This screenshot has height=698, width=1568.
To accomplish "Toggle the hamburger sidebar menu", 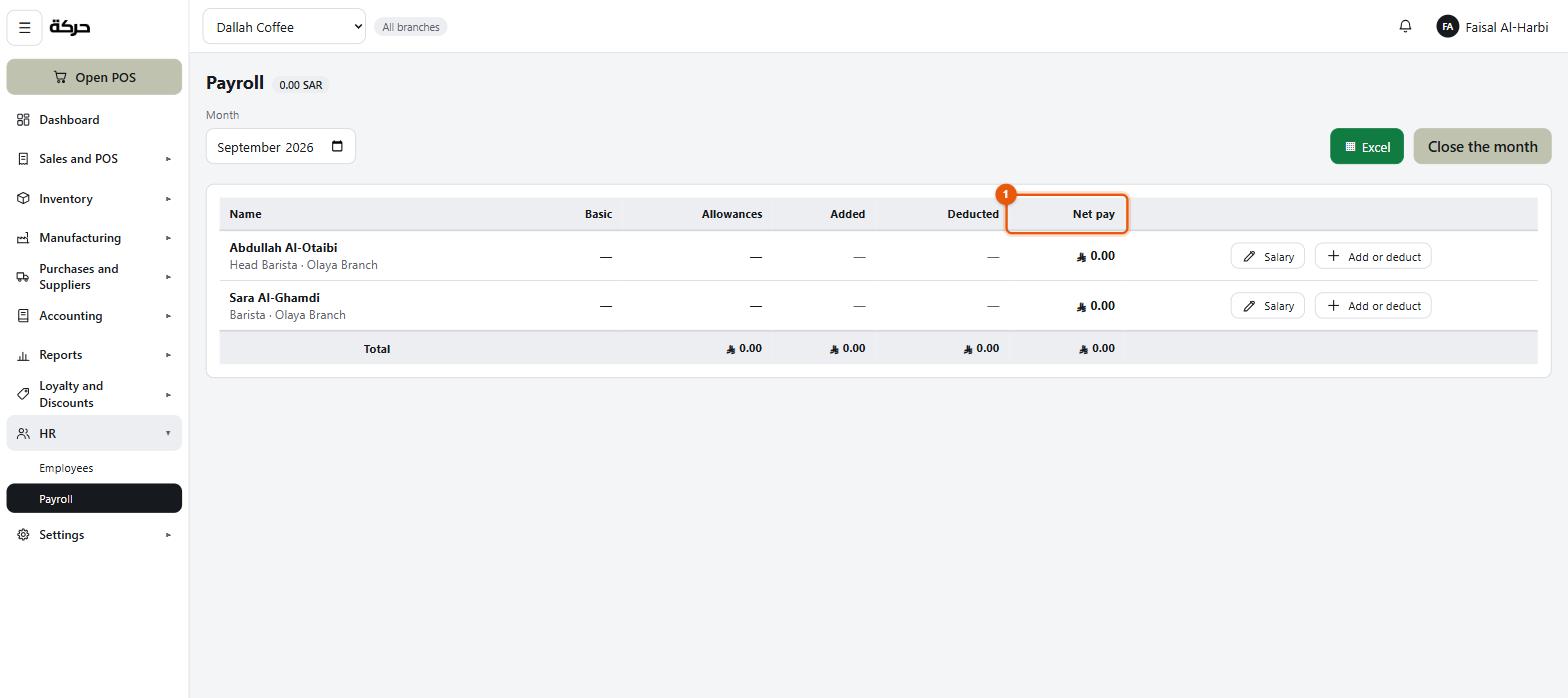I will (x=25, y=27).
